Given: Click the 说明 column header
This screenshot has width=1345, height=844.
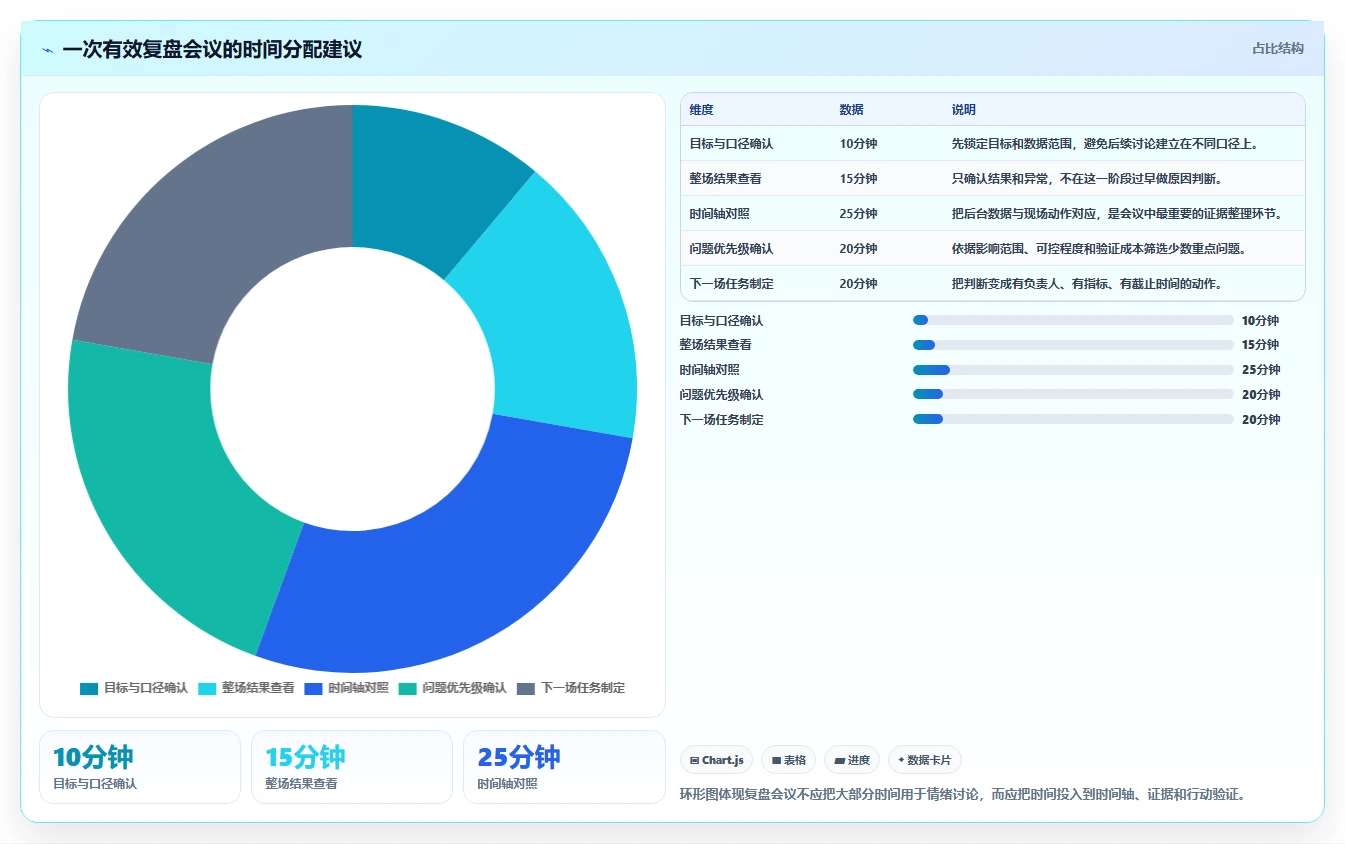Looking at the screenshot, I should (x=964, y=110).
